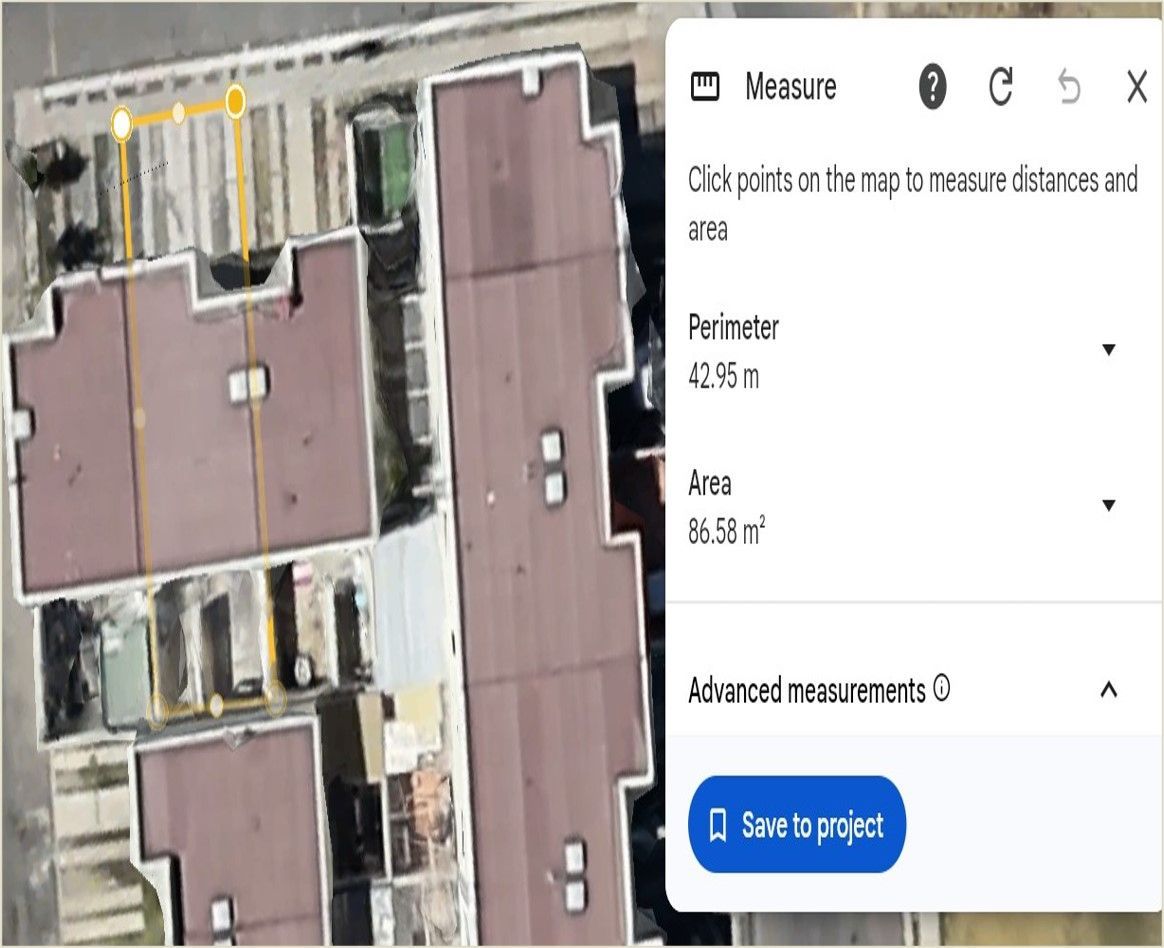Click the bottom edge midpoint handle
Screen dimensions: 1164x948
tap(215, 705)
